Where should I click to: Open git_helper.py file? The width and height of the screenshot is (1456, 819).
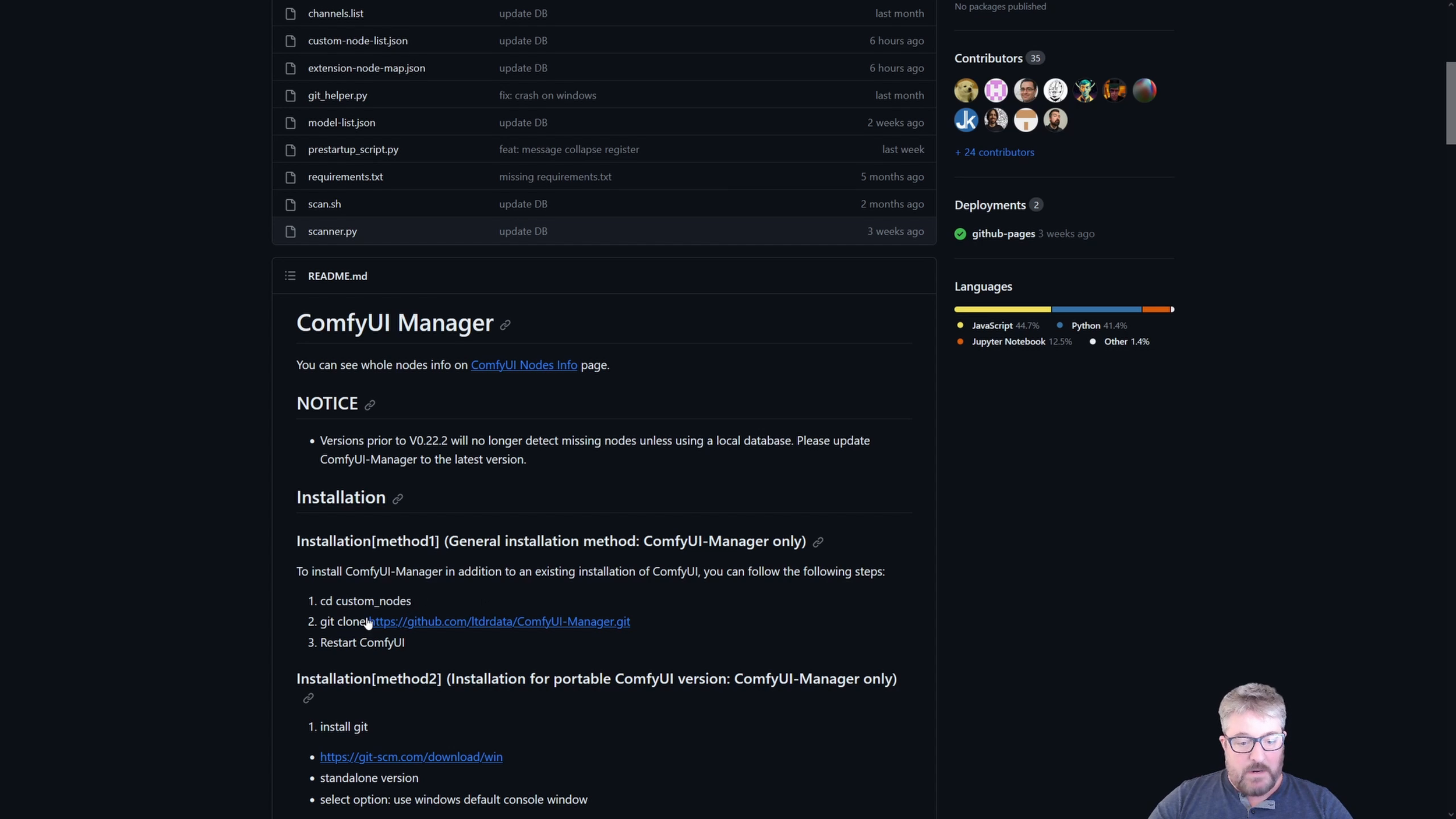pyautogui.click(x=337, y=96)
